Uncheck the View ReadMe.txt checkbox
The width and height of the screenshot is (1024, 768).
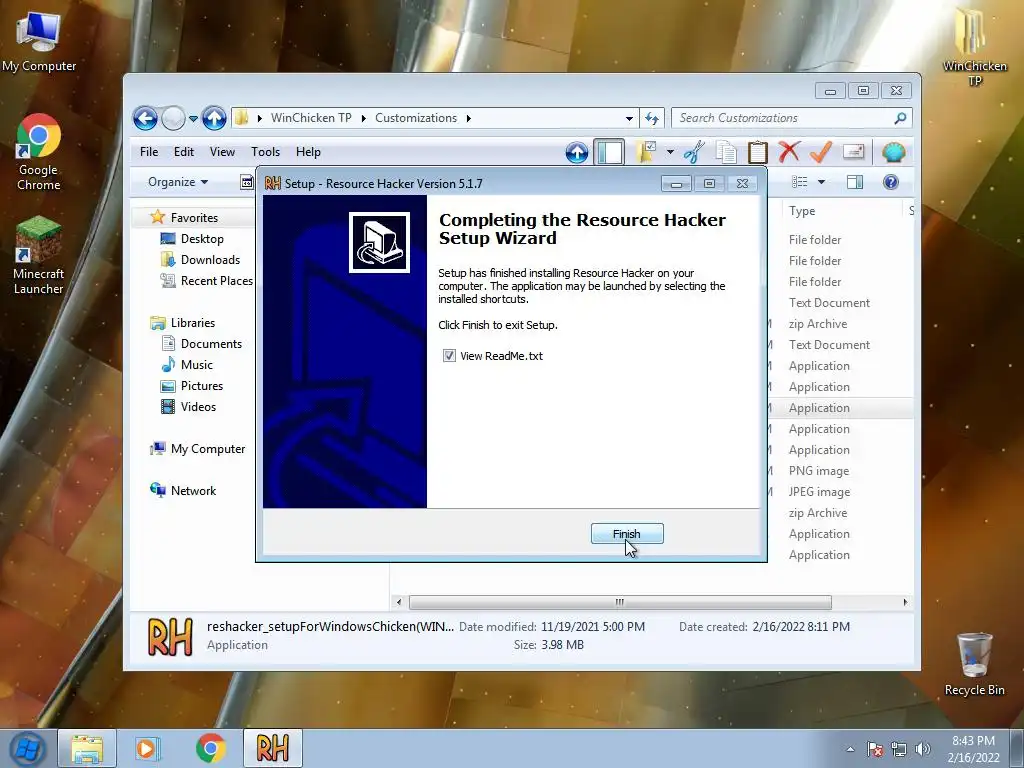point(449,356)
